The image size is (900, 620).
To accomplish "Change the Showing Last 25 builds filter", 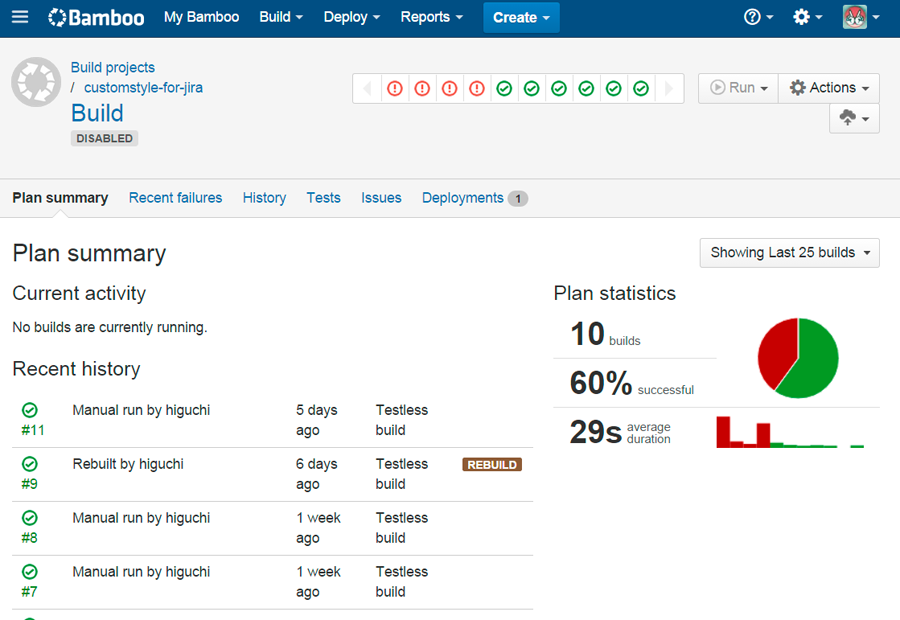I will 790,253.
